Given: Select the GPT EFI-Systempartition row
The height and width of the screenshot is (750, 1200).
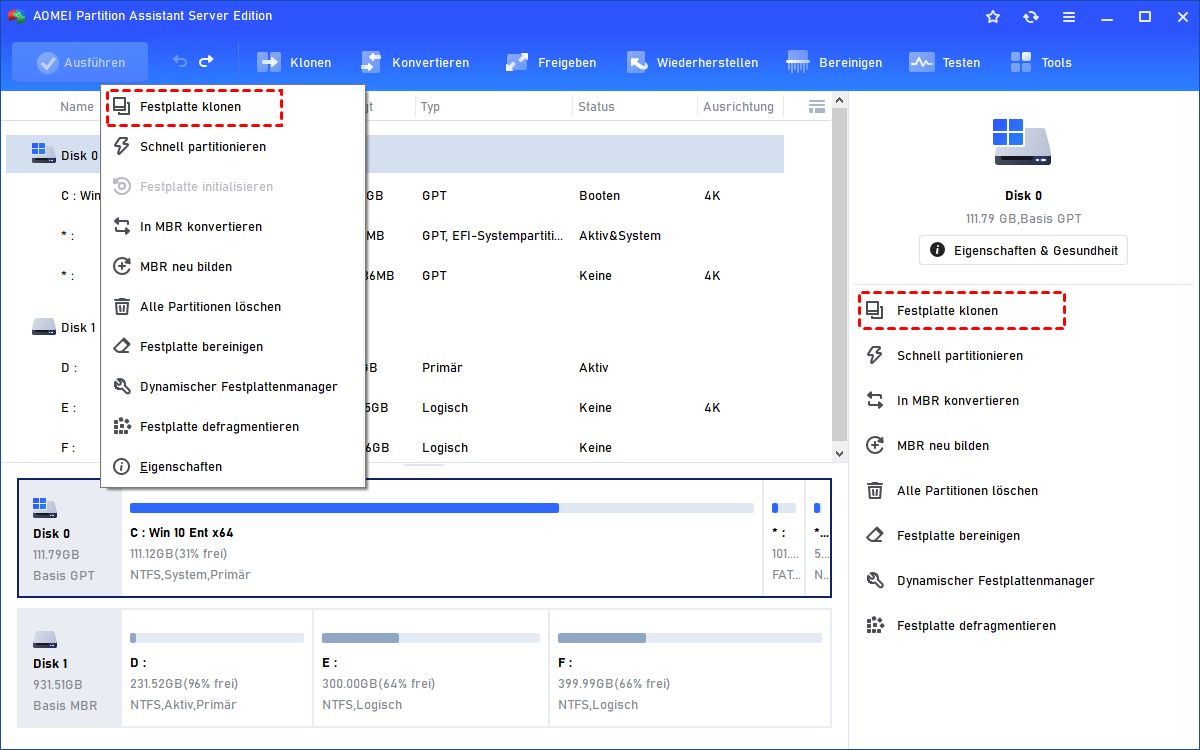Looking at the screenshot, I should (x=394, y=236).
